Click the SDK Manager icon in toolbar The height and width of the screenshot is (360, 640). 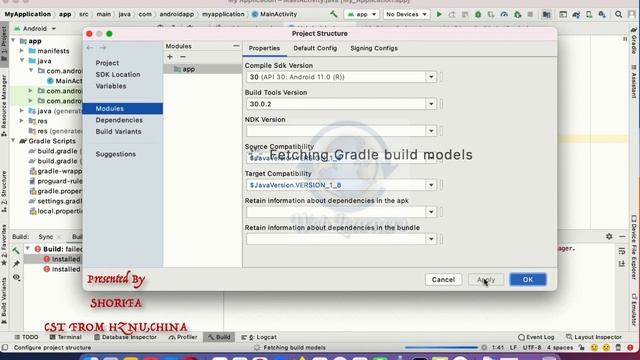[x=602, y=14]
